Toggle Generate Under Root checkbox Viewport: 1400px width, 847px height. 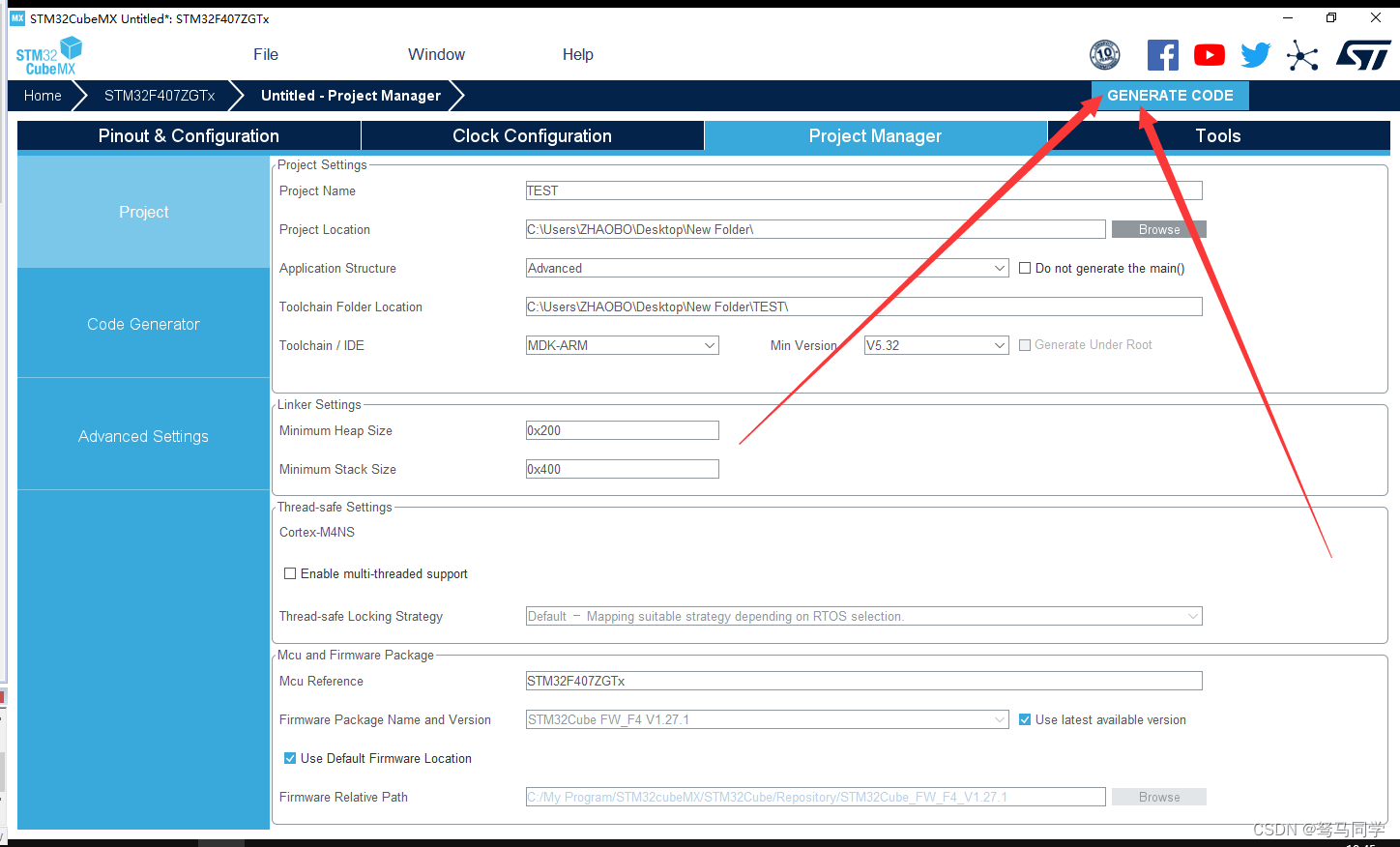pyautogui.click(x=1025, y=345)
